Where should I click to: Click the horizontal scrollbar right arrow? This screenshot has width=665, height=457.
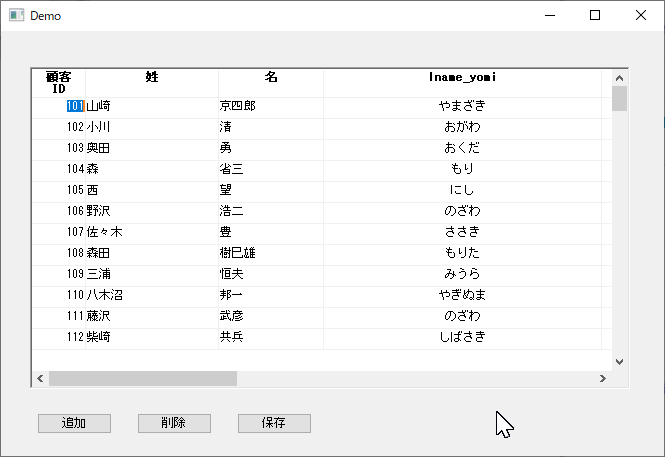pyautogui.click(x=602, y=379)
